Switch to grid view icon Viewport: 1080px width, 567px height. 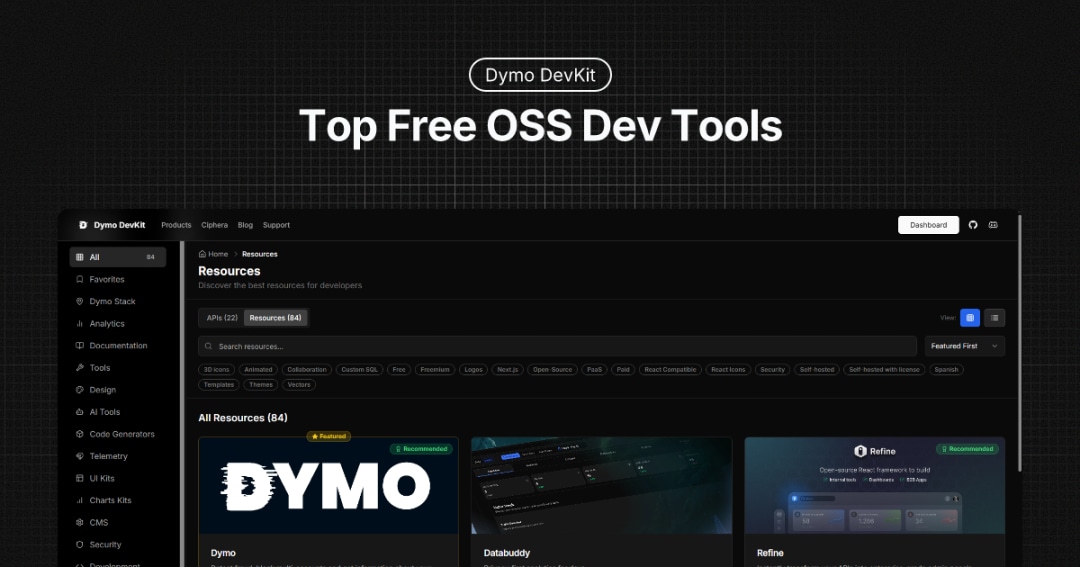tap(970, 318)
